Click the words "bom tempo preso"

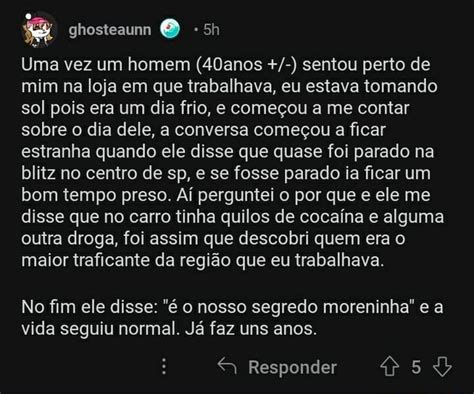pyautogui.click(x=96, y=196)
